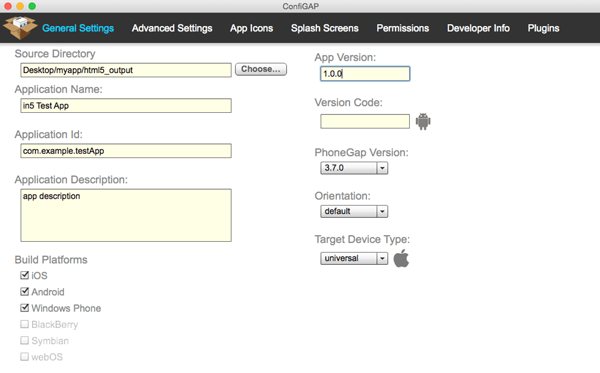Click the Android robot icon
The width and height of the screenshot is (600, 373).
423,122
